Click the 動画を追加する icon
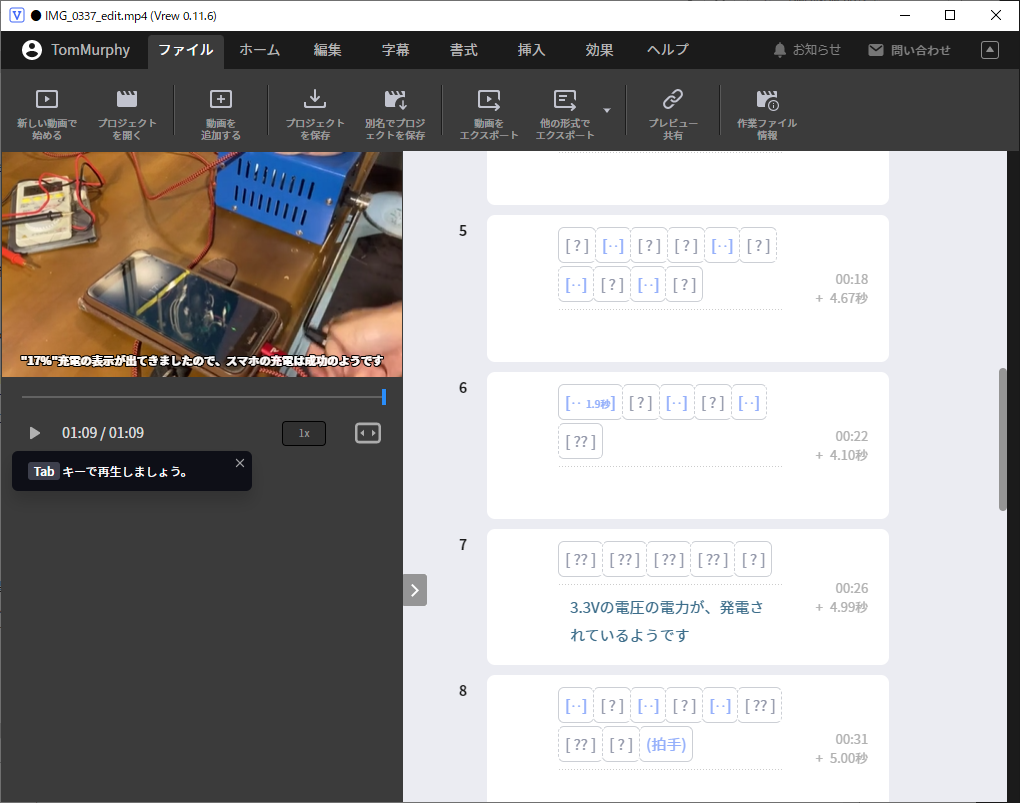The height and width of the screenshot is (803, 1020). (x=220, y=100)
